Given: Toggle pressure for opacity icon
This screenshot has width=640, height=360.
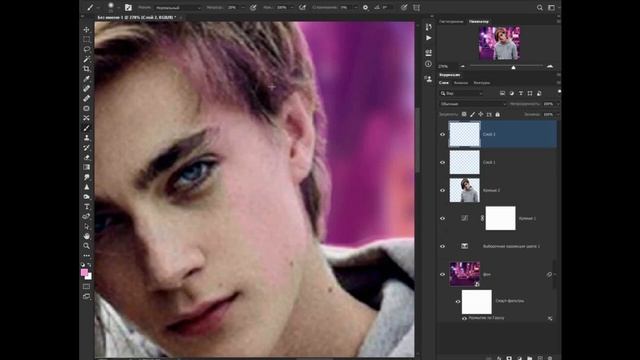Looking at the screenshot, I should pyautogui.click(x=253, y=7).
